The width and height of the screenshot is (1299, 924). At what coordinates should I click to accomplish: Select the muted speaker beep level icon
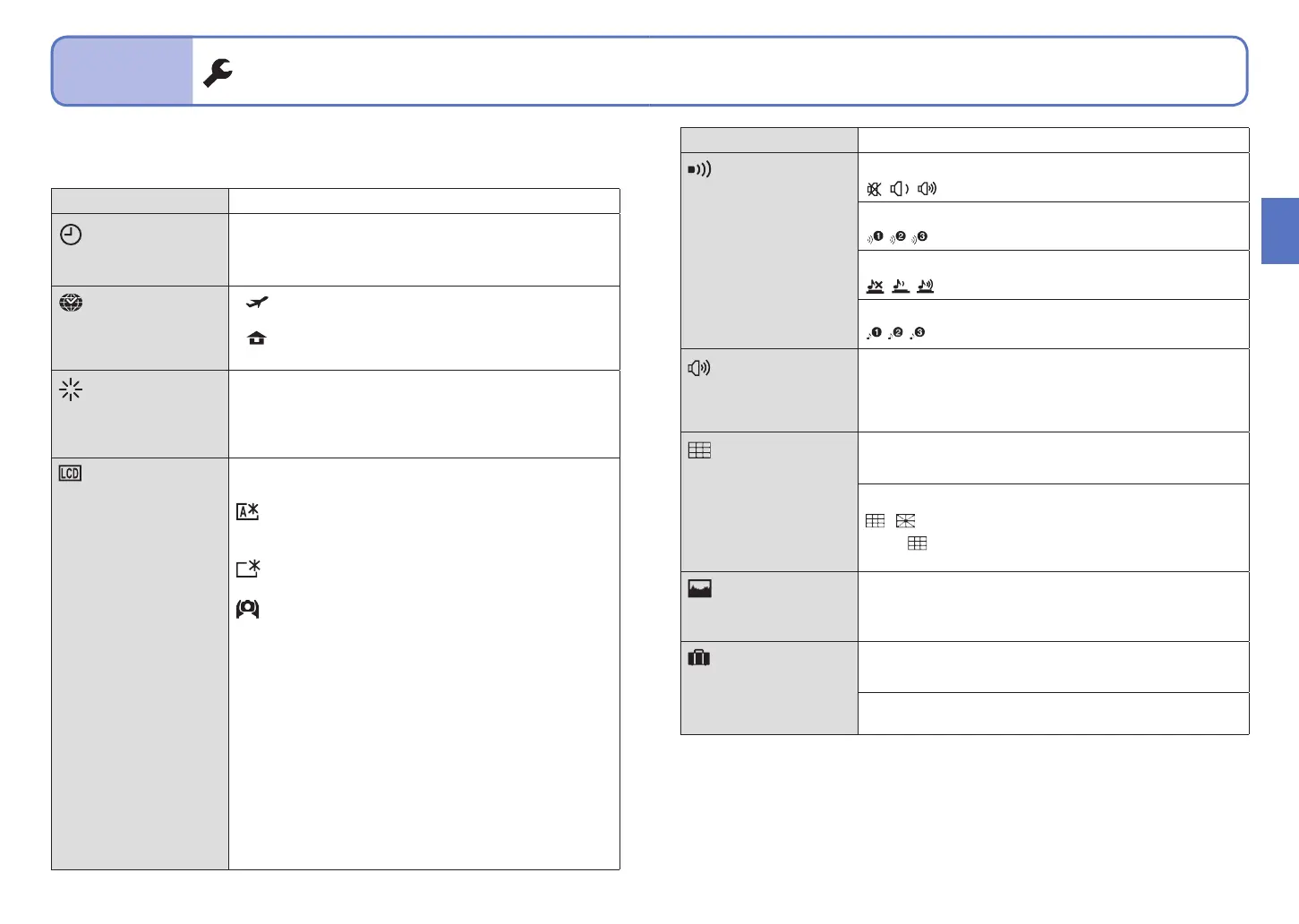coord(875,189)
